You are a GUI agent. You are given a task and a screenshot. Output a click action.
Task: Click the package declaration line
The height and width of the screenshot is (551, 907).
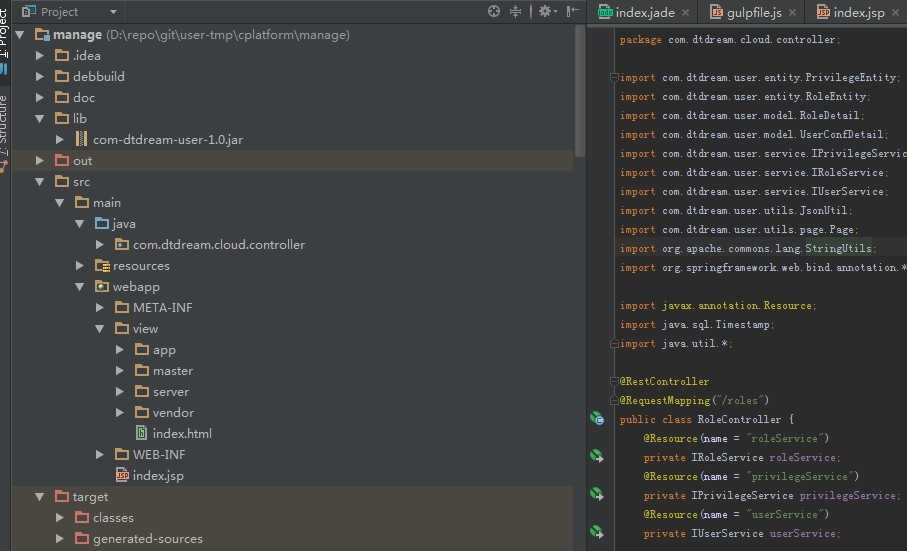click(x=729, y=39)
